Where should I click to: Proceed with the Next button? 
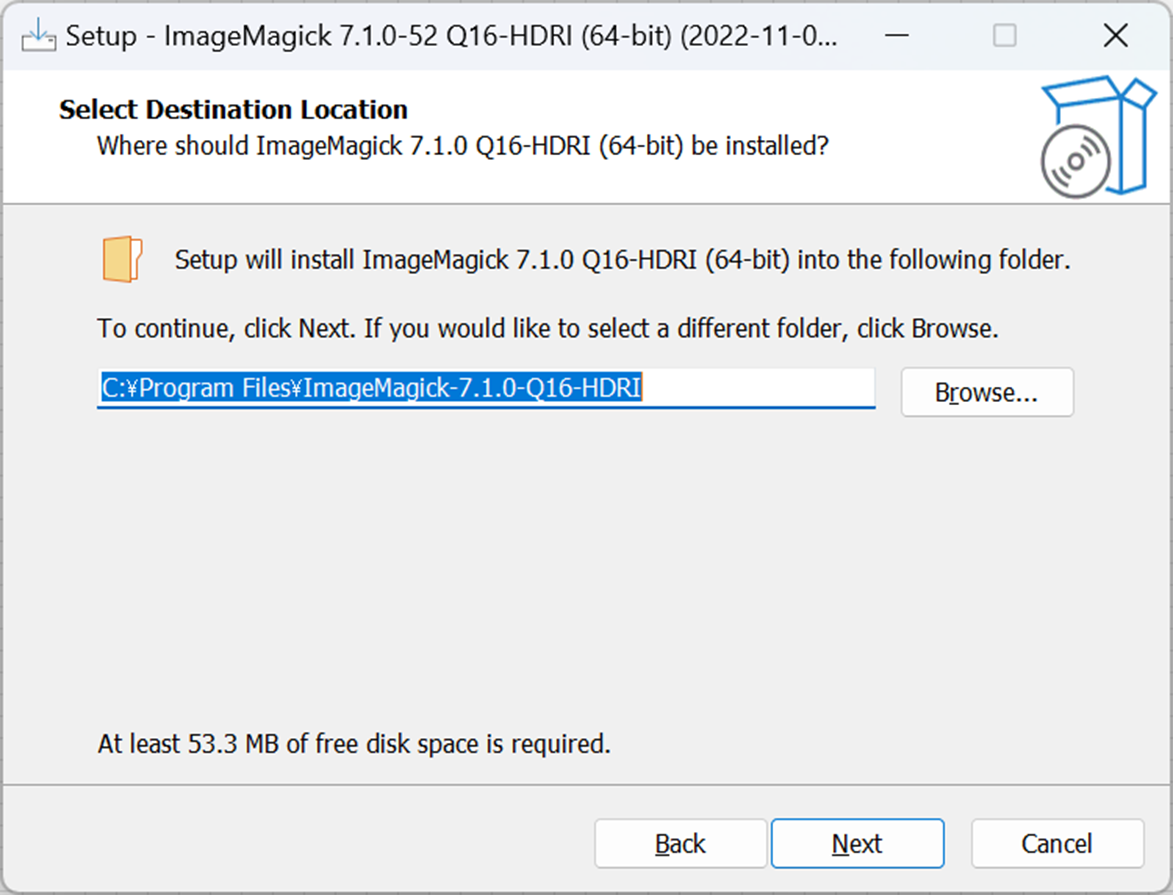pos(857,844)
